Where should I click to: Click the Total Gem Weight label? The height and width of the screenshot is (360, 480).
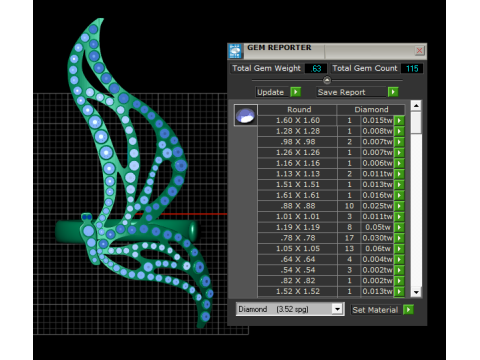(266, 68)
